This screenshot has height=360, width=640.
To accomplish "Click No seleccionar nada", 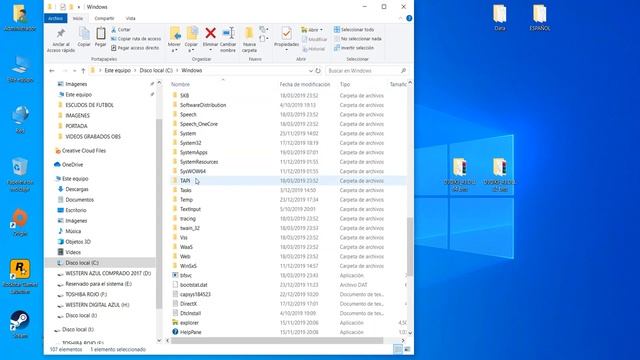I will tap(358, 39).
